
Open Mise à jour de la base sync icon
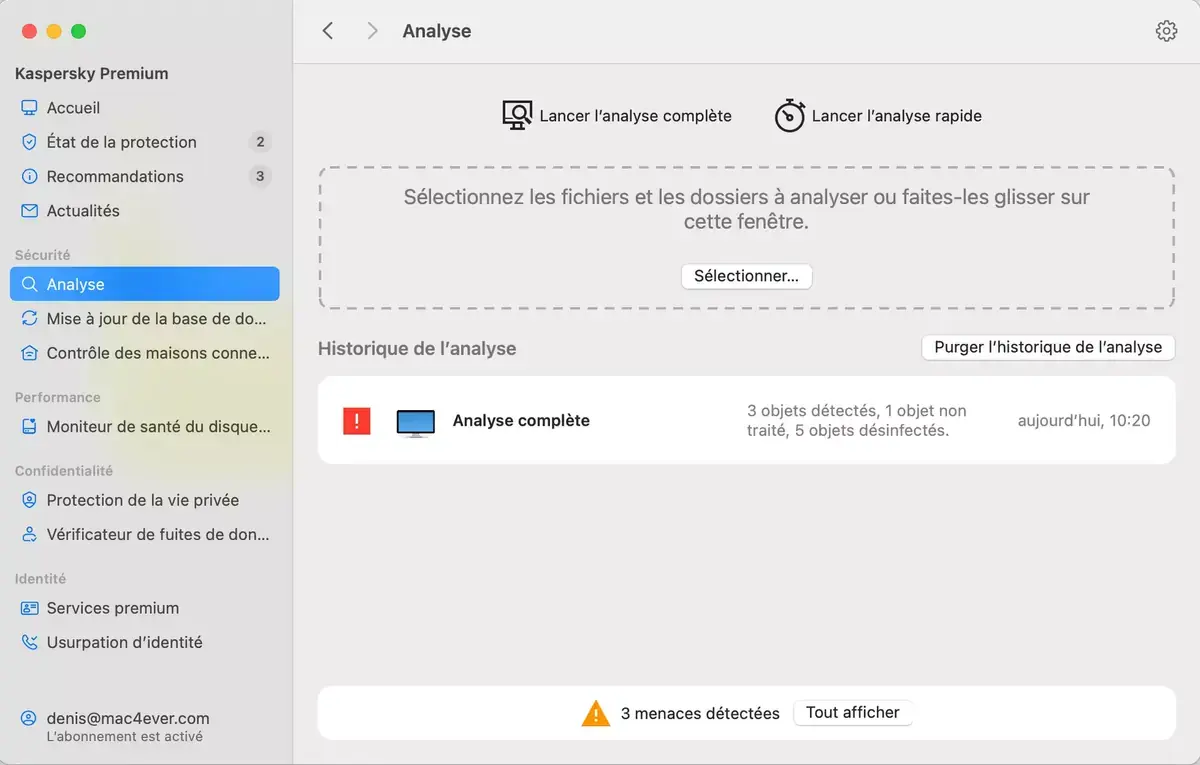(x=30, y=318)
